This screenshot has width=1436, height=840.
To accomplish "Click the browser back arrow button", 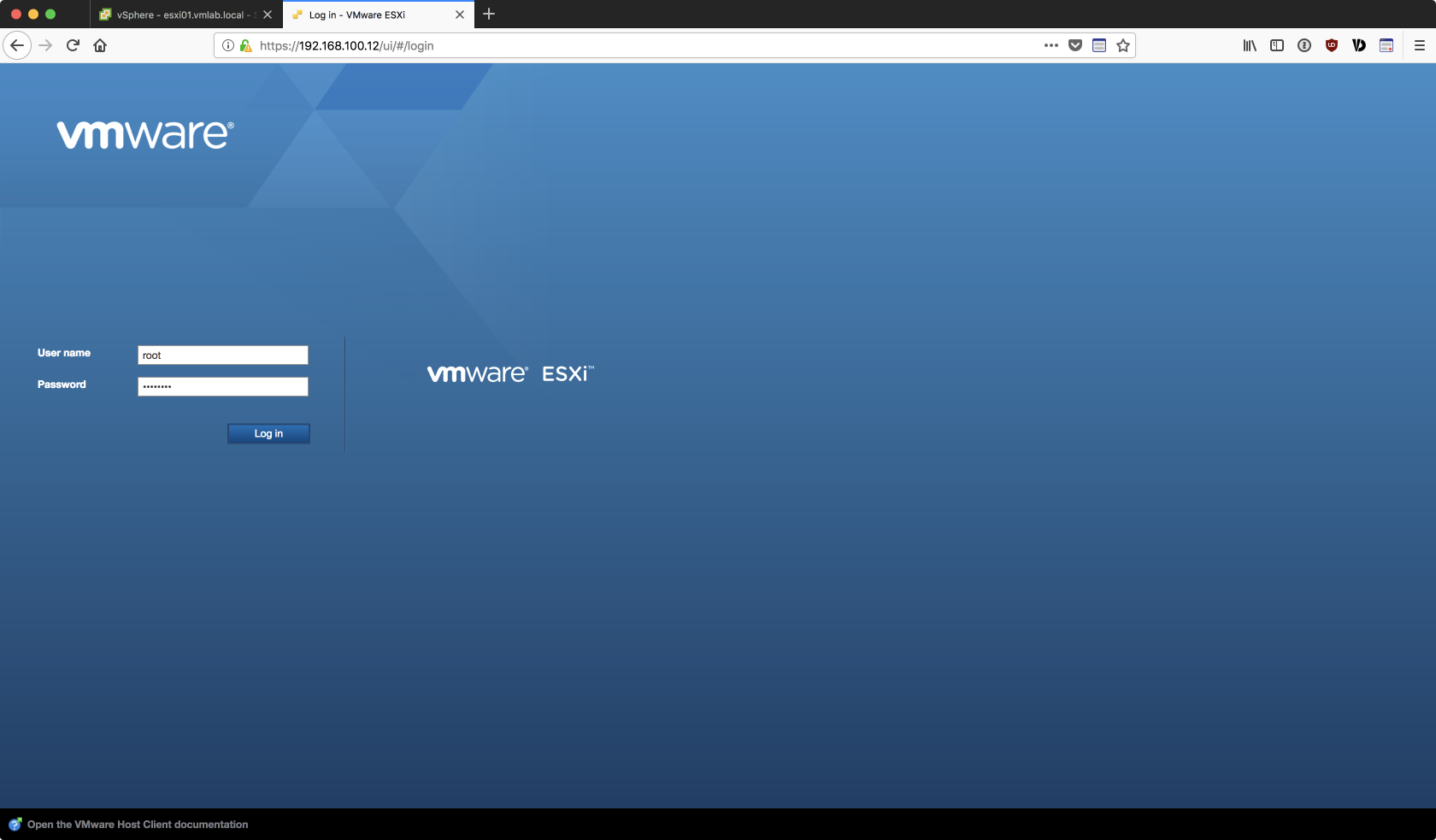I will click(x=17, y=45).
